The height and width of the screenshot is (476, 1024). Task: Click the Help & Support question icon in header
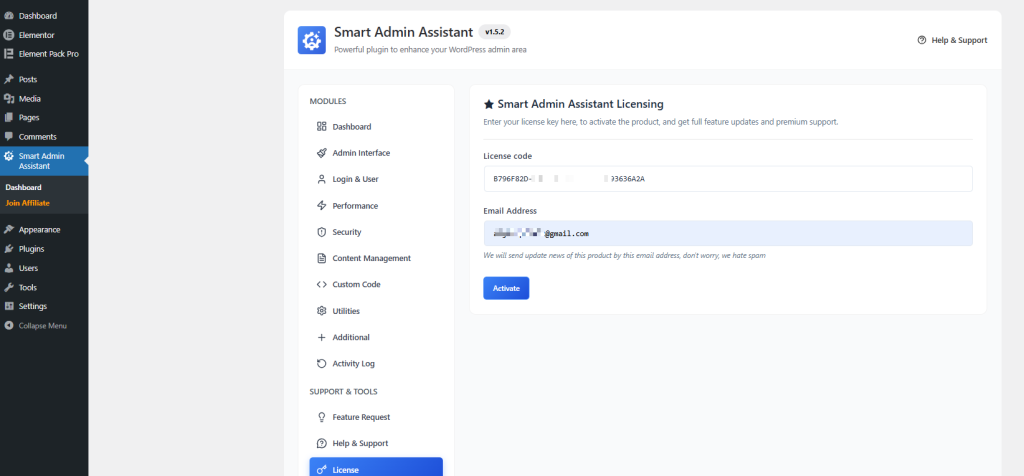(x=921, y=40)
